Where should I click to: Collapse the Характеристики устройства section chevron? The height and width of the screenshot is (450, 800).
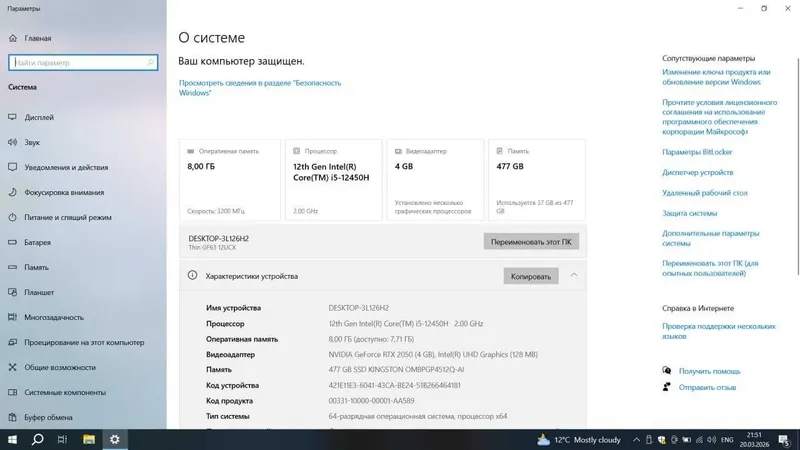(x=574, y=276)
